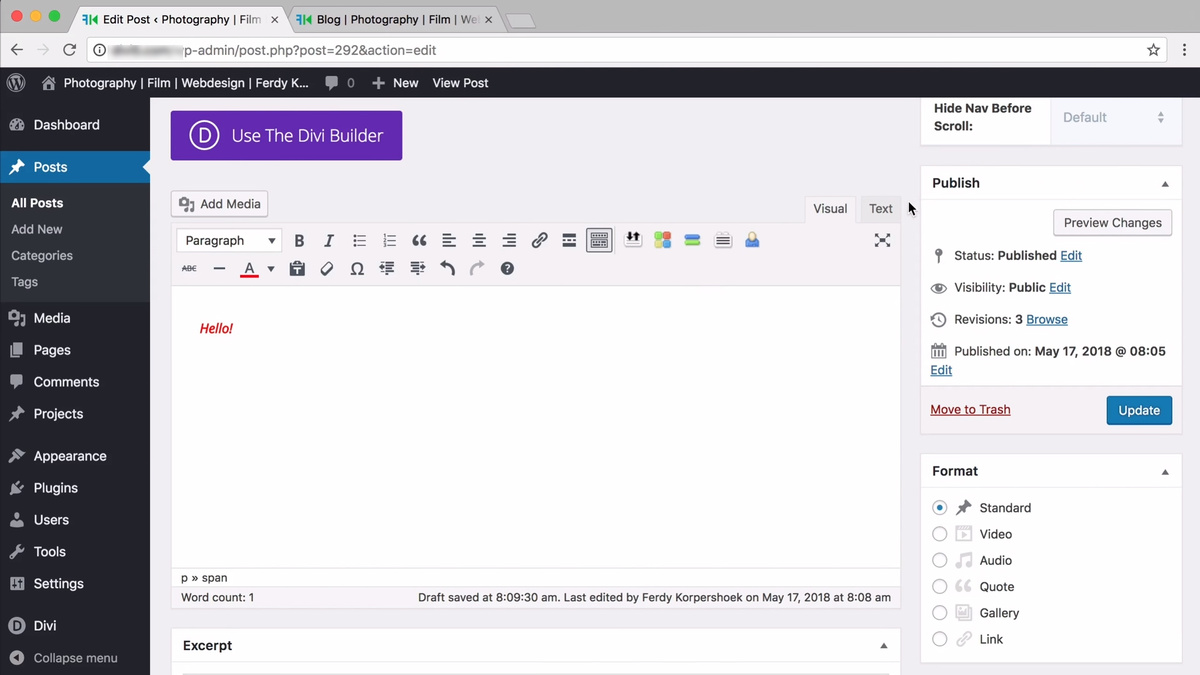Click Use The Divi Builder button
Image resolution: width=1200 pixels, height=675 pixels.
(286, 136)
